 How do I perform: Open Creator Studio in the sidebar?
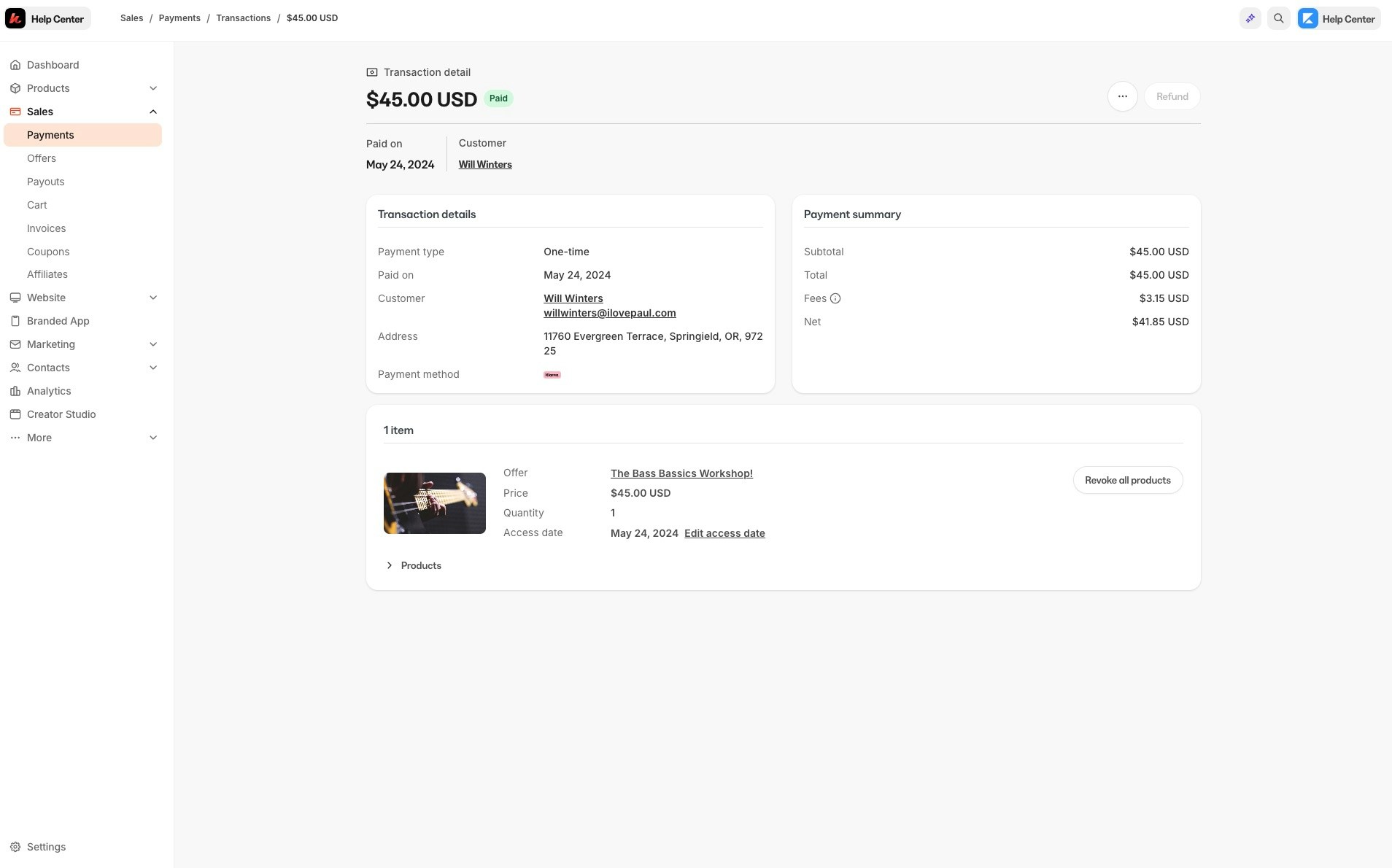pyautogui.click(x=61, y=414)
